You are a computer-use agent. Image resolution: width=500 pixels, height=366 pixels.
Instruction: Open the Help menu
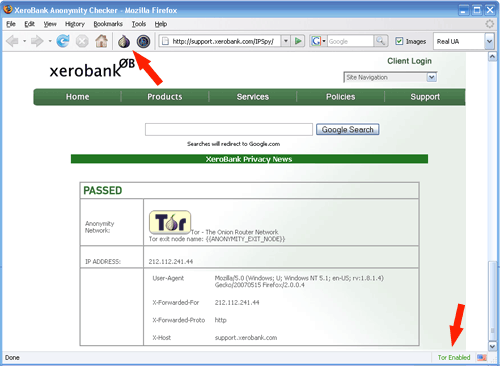pyautogui.click(x=161, y=24)
